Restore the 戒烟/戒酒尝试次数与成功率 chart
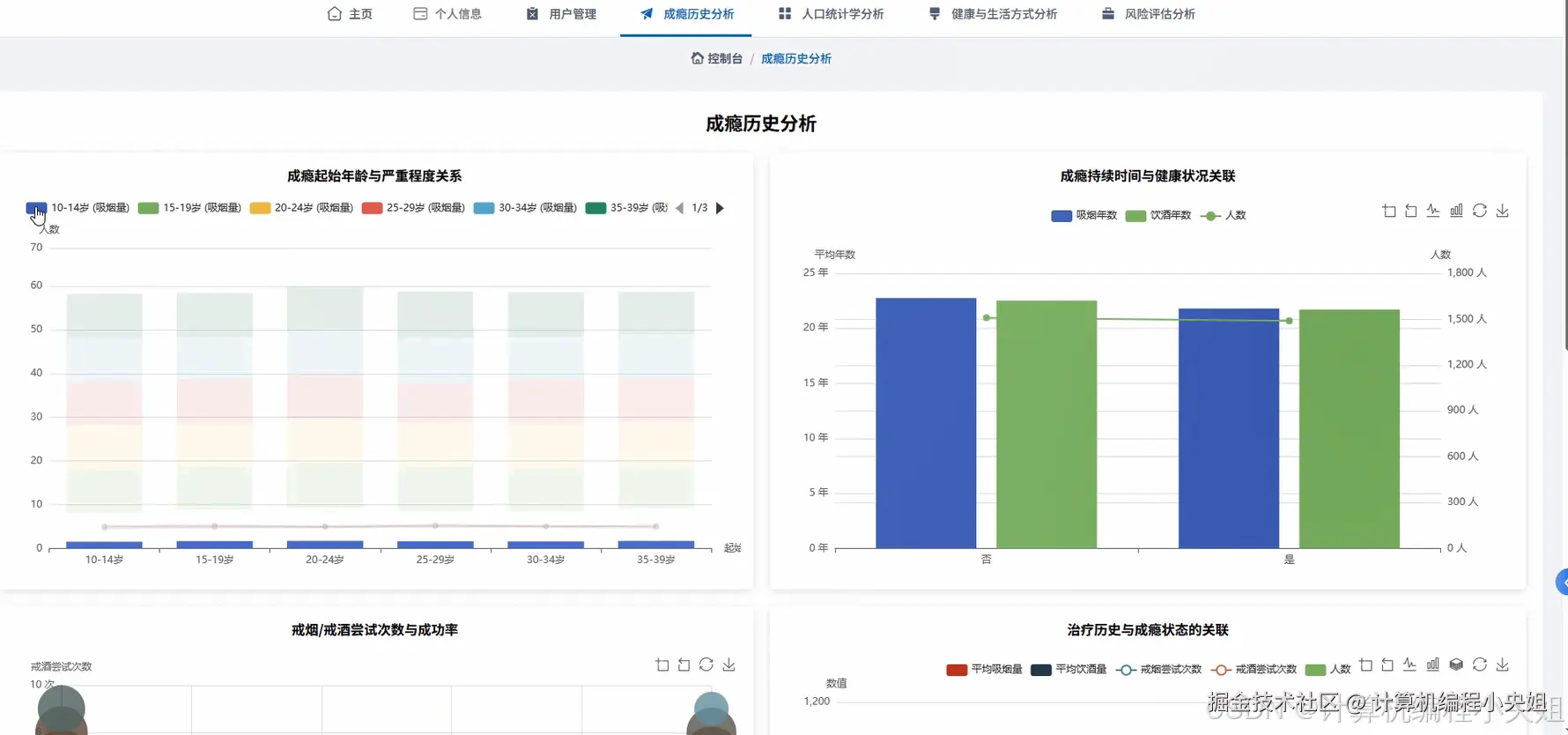1568x735 pixels. 706,664
